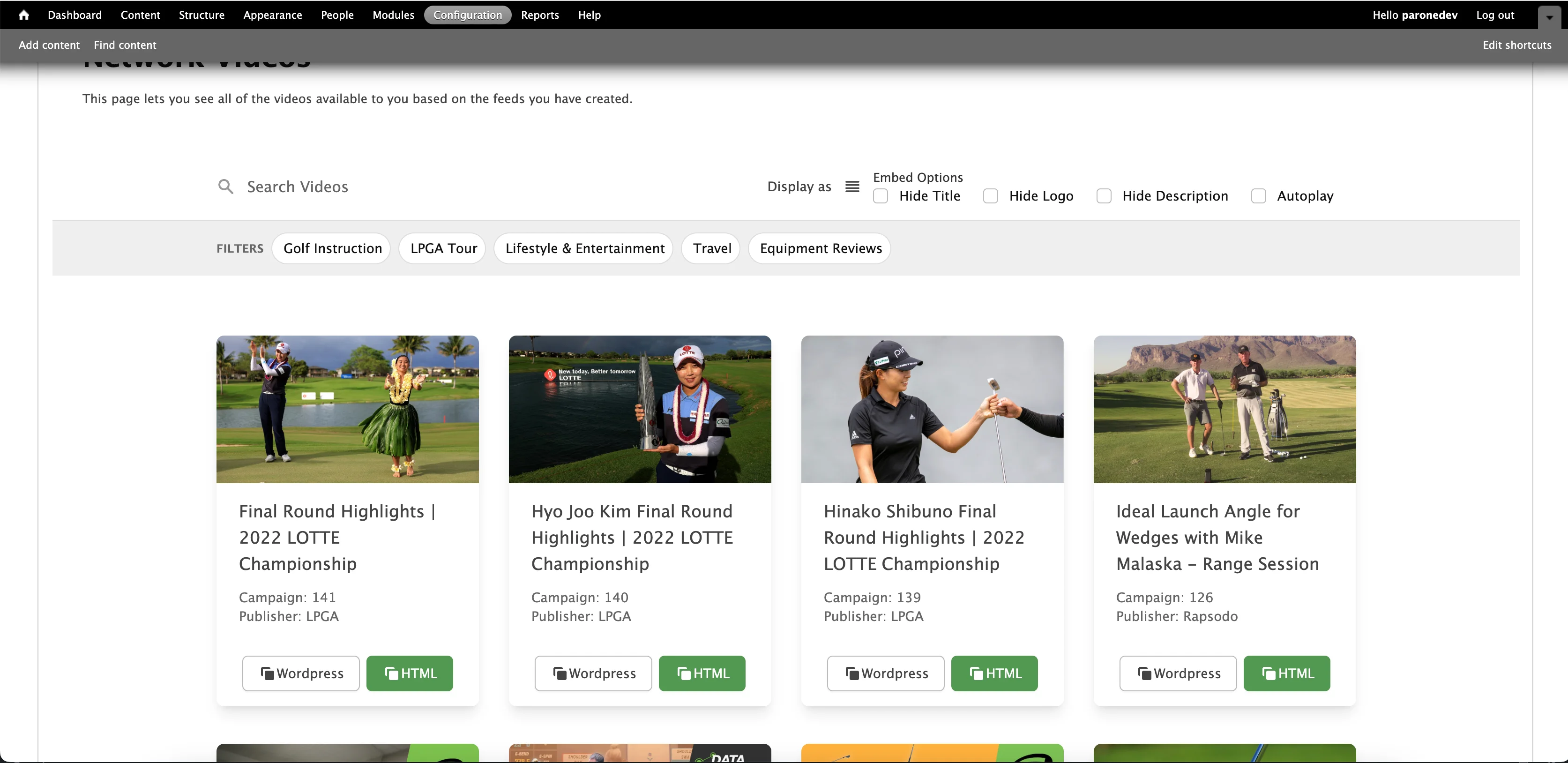
Task: Open the Dashboard menu
Action: [x=75, y=15]
